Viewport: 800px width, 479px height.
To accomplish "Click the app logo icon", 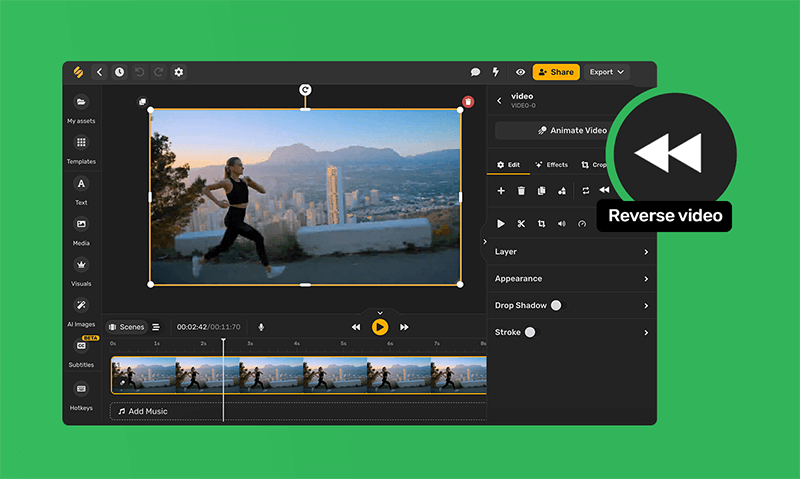I will click(x=78, y=72).
